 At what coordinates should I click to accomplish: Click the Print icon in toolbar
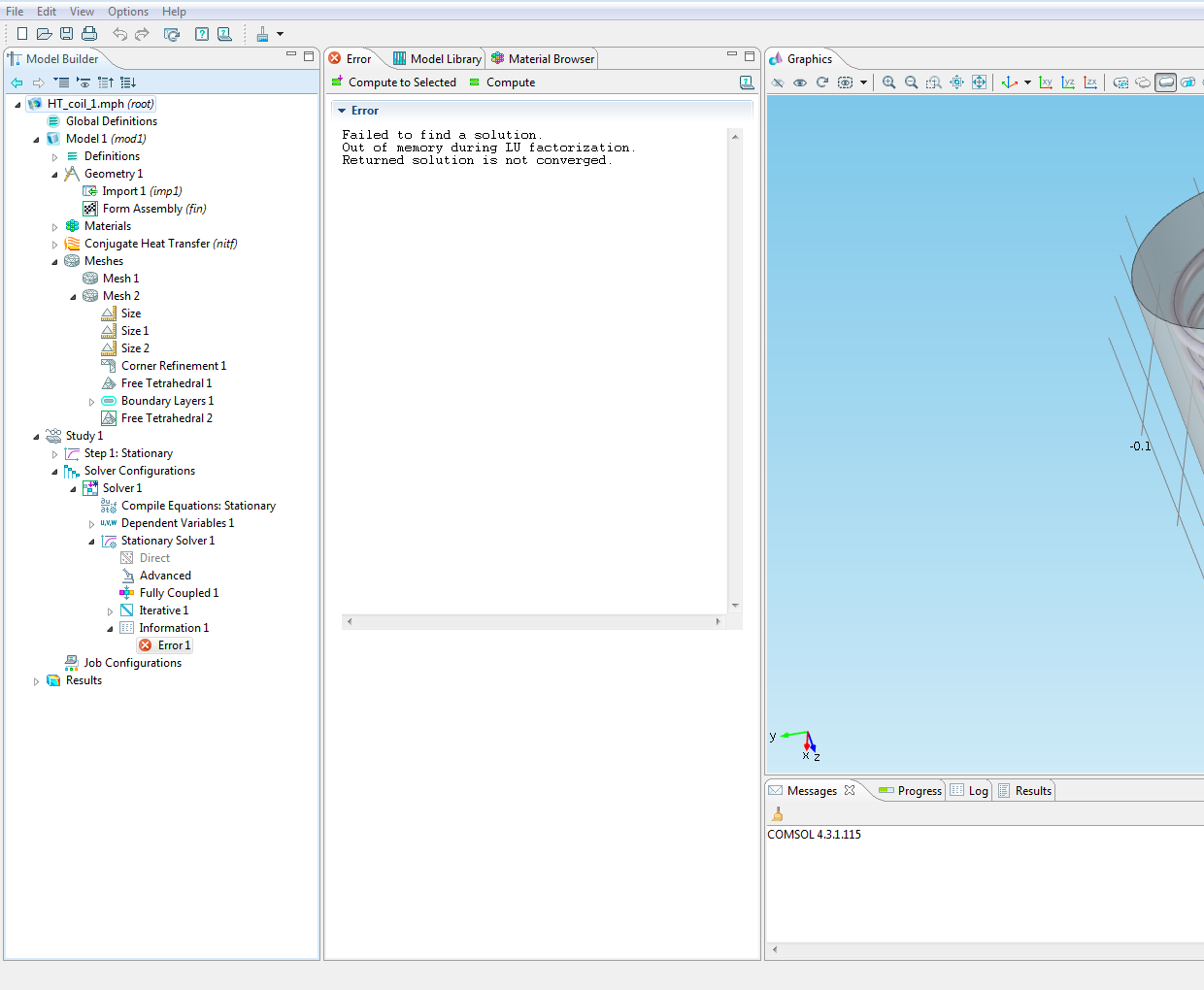click(x=89, y=34)
